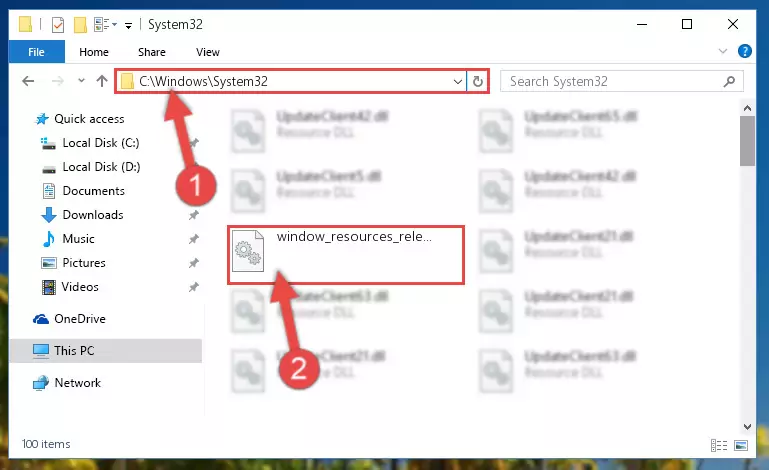Screen dimensions: 769x470
Task: Click the window_resources_rele DLL gear icon
Action: click(x=248, y=251)
